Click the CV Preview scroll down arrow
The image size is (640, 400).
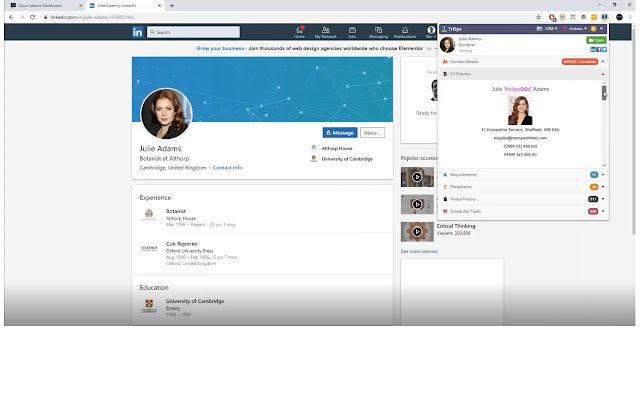click(604, 165)
